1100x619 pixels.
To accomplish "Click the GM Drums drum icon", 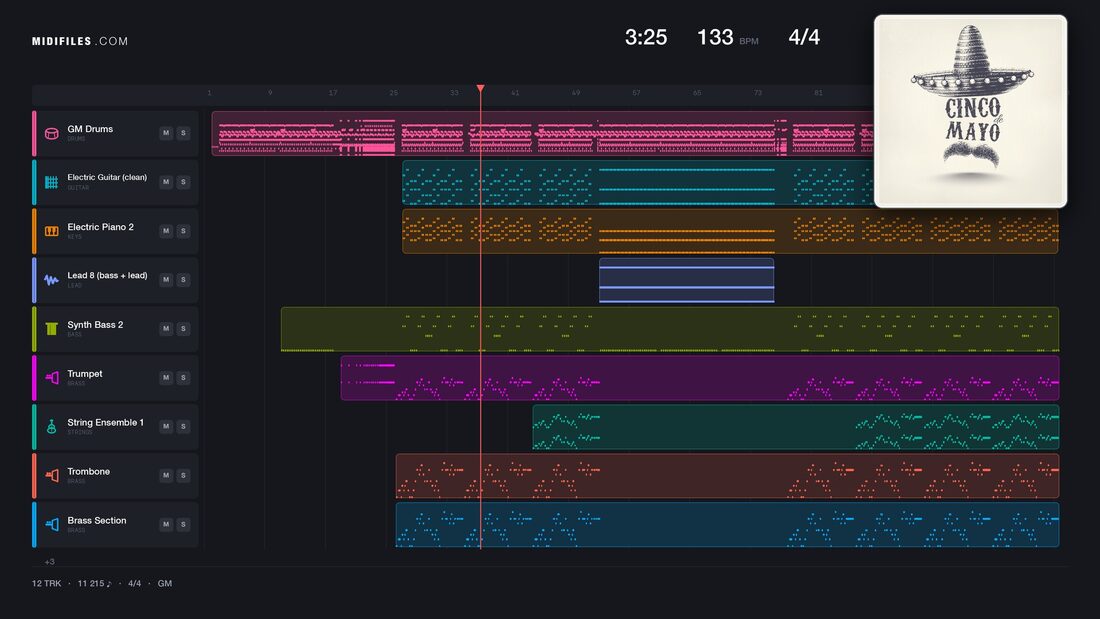I will point(51,133).
